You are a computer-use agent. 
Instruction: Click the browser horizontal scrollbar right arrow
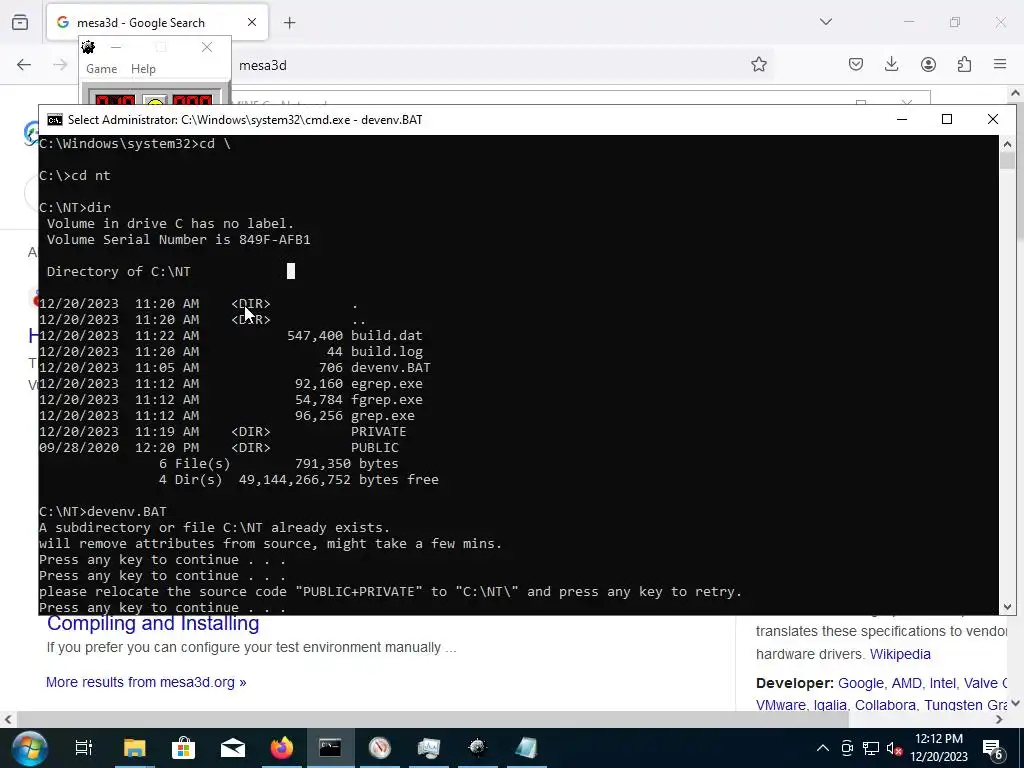999,720
